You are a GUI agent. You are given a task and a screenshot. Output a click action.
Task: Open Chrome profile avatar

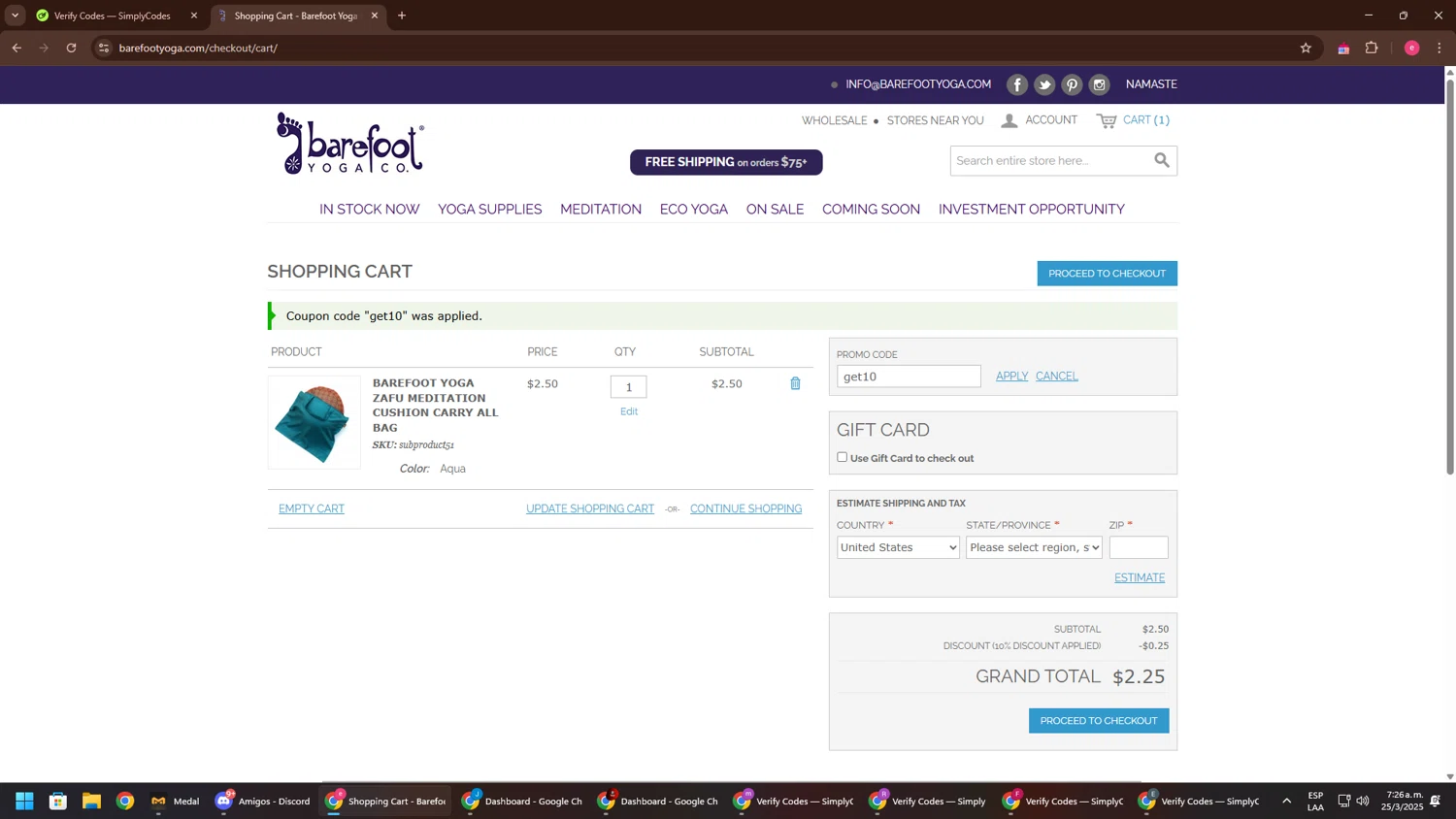1411,48
